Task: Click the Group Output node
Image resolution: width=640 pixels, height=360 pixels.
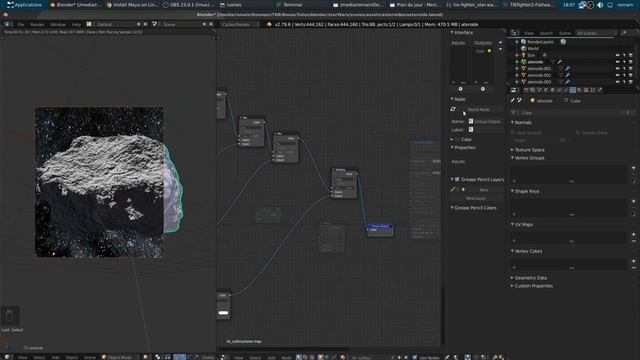Action: 380,230
